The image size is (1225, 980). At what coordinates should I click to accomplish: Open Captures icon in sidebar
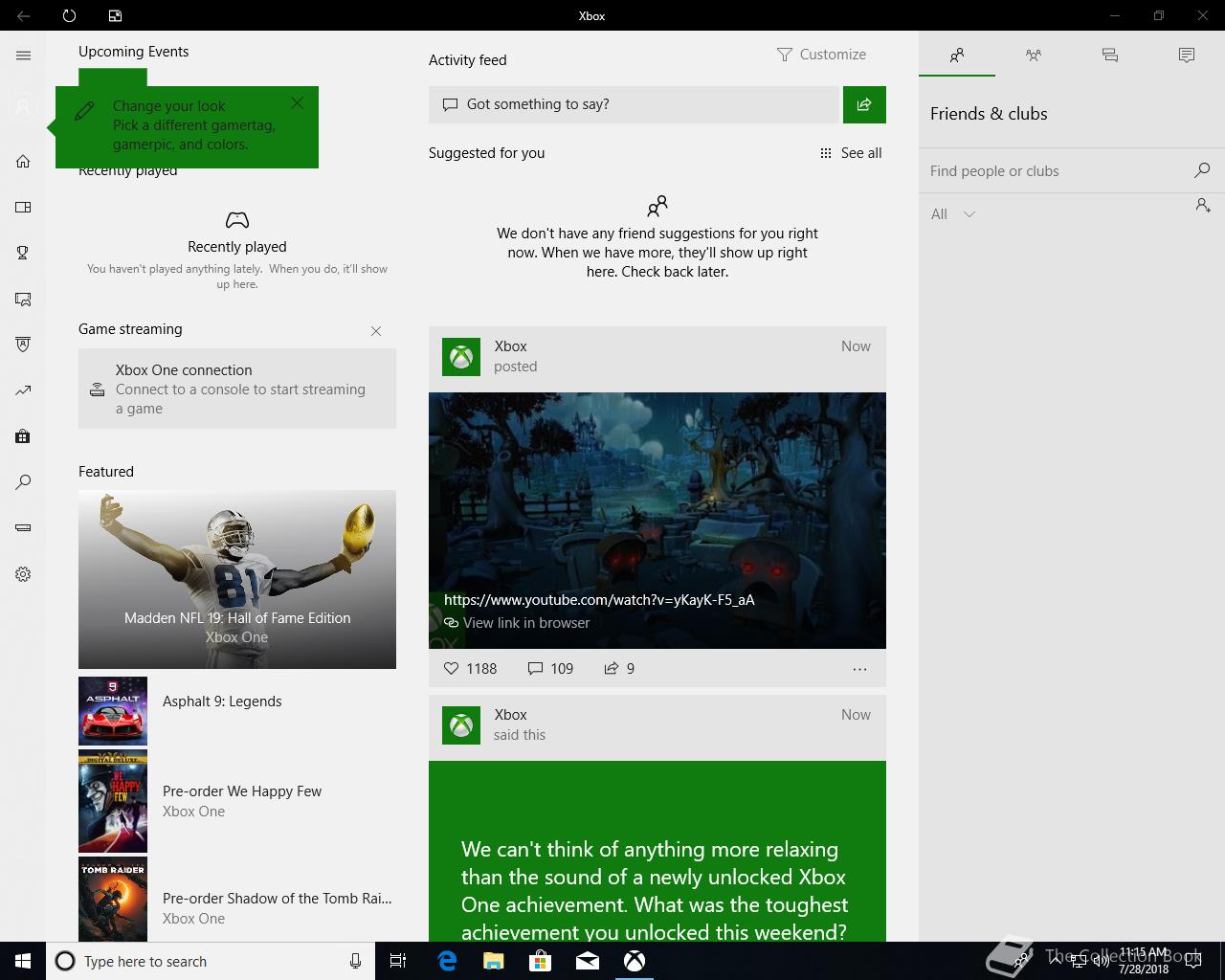click(23, 299)
